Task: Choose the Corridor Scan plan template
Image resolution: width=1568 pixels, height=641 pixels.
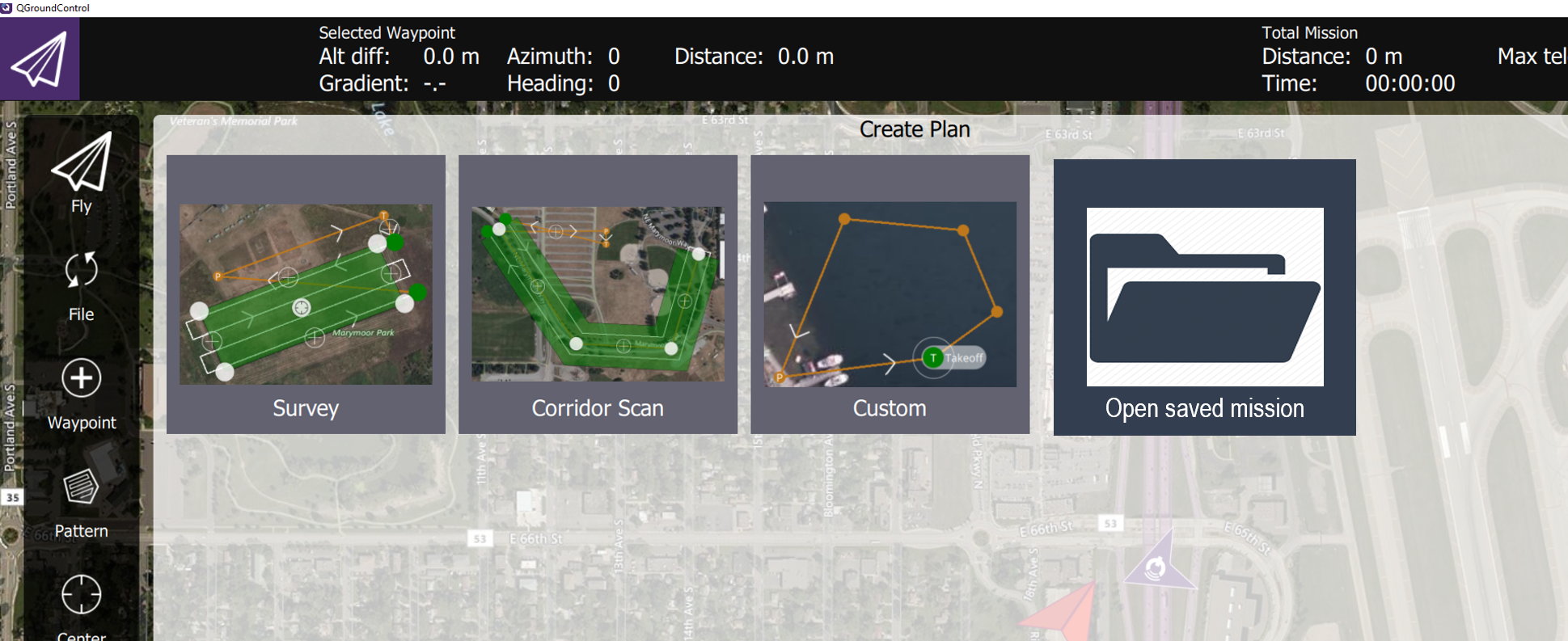Action: 598,294
